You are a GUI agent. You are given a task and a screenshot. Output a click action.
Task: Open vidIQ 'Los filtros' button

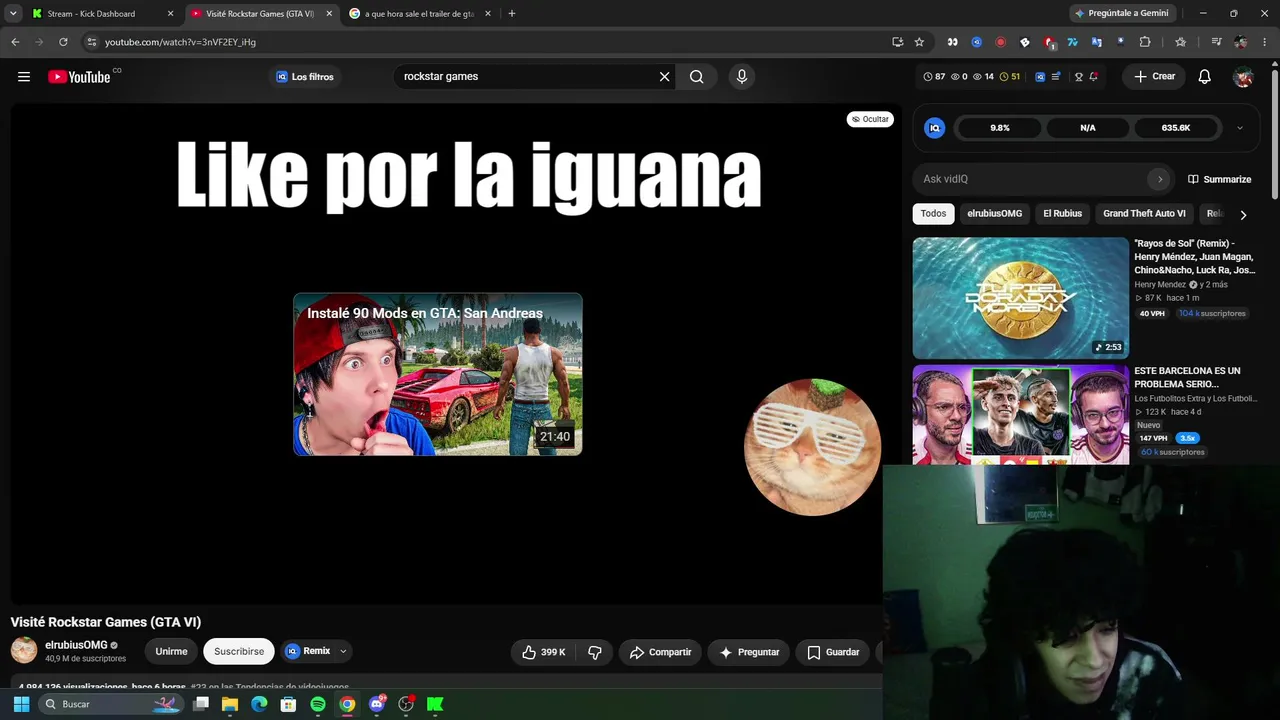point(305,77)
